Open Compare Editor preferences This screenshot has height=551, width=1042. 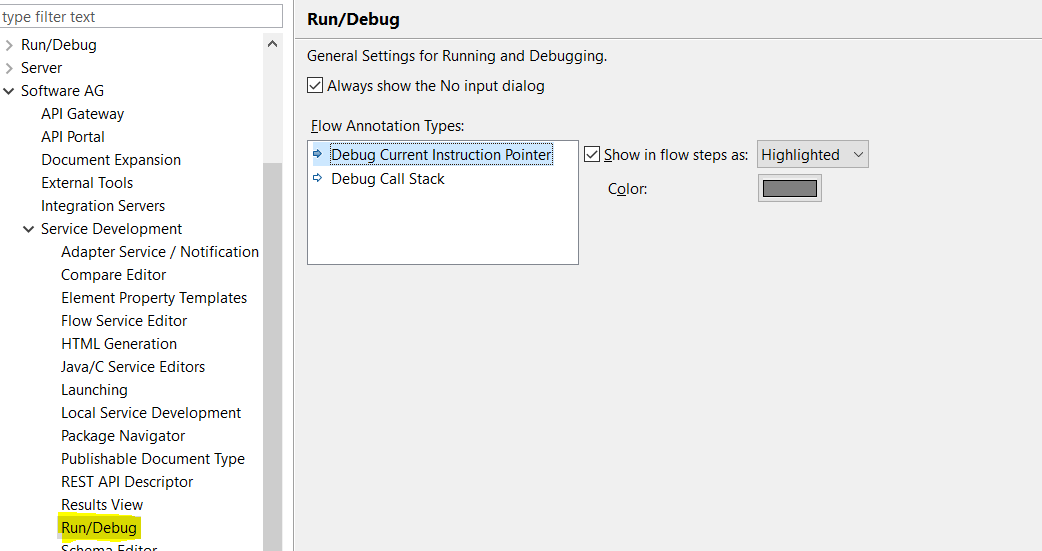pyautogui.click(x=114, y=275)
